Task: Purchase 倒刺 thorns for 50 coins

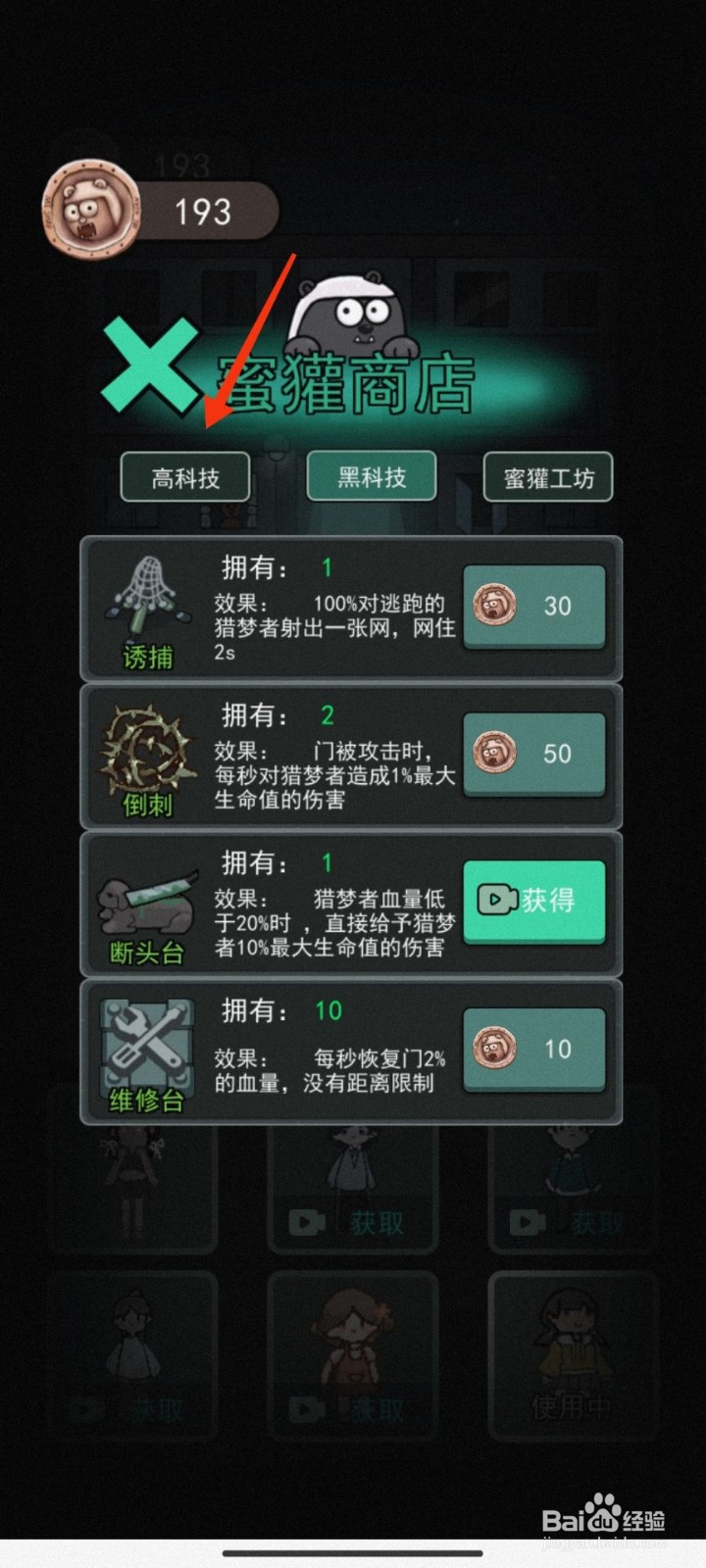Action: 534,755
